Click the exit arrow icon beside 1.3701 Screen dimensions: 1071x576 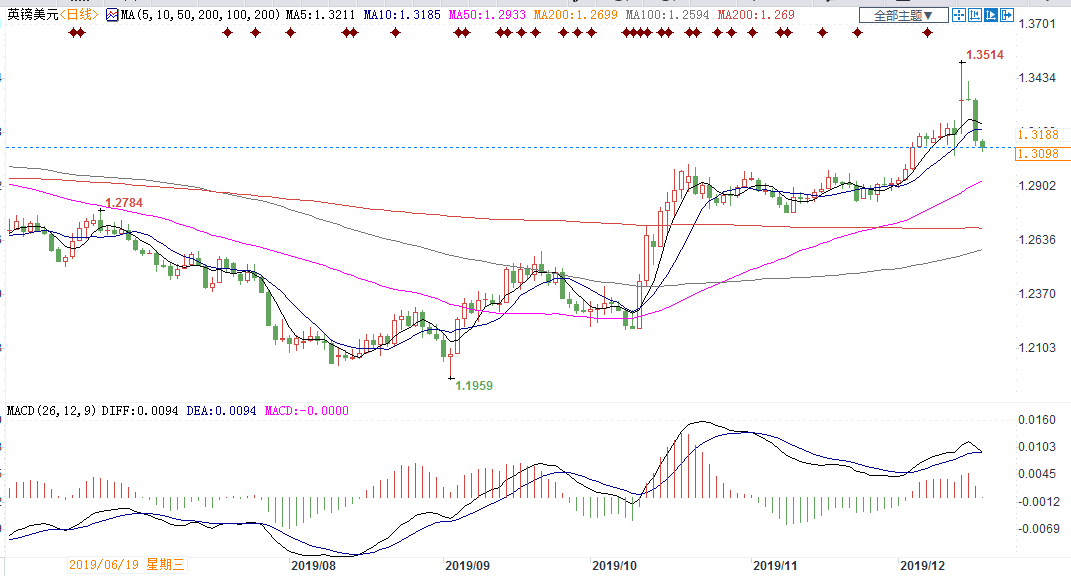(1007, 15)
